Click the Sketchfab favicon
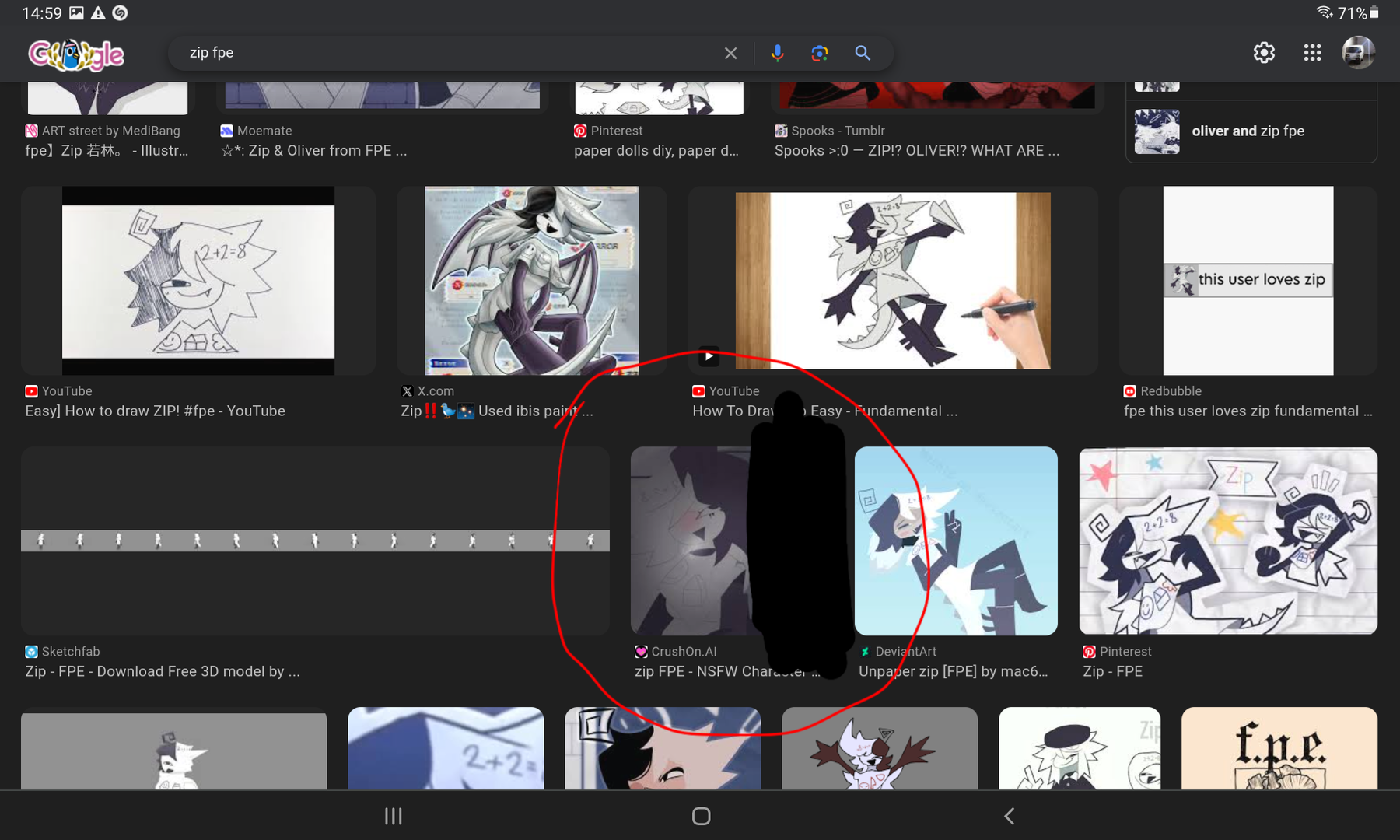Image resolution: width=1400 pixels, height=840 pixels. (x=31, y=652)
